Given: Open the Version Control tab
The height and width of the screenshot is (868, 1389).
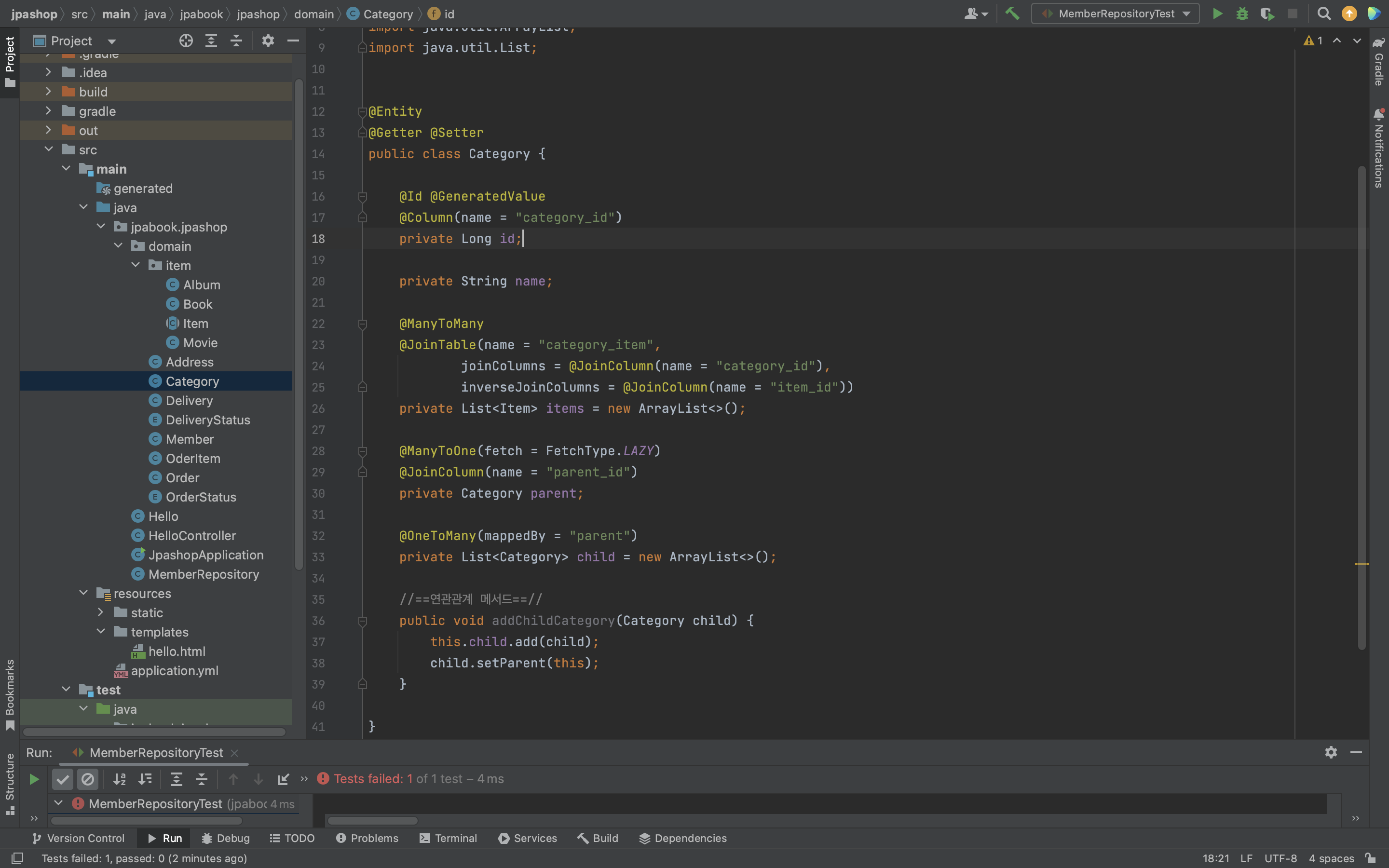Looking at the screenshot, I should coord(79,838).
